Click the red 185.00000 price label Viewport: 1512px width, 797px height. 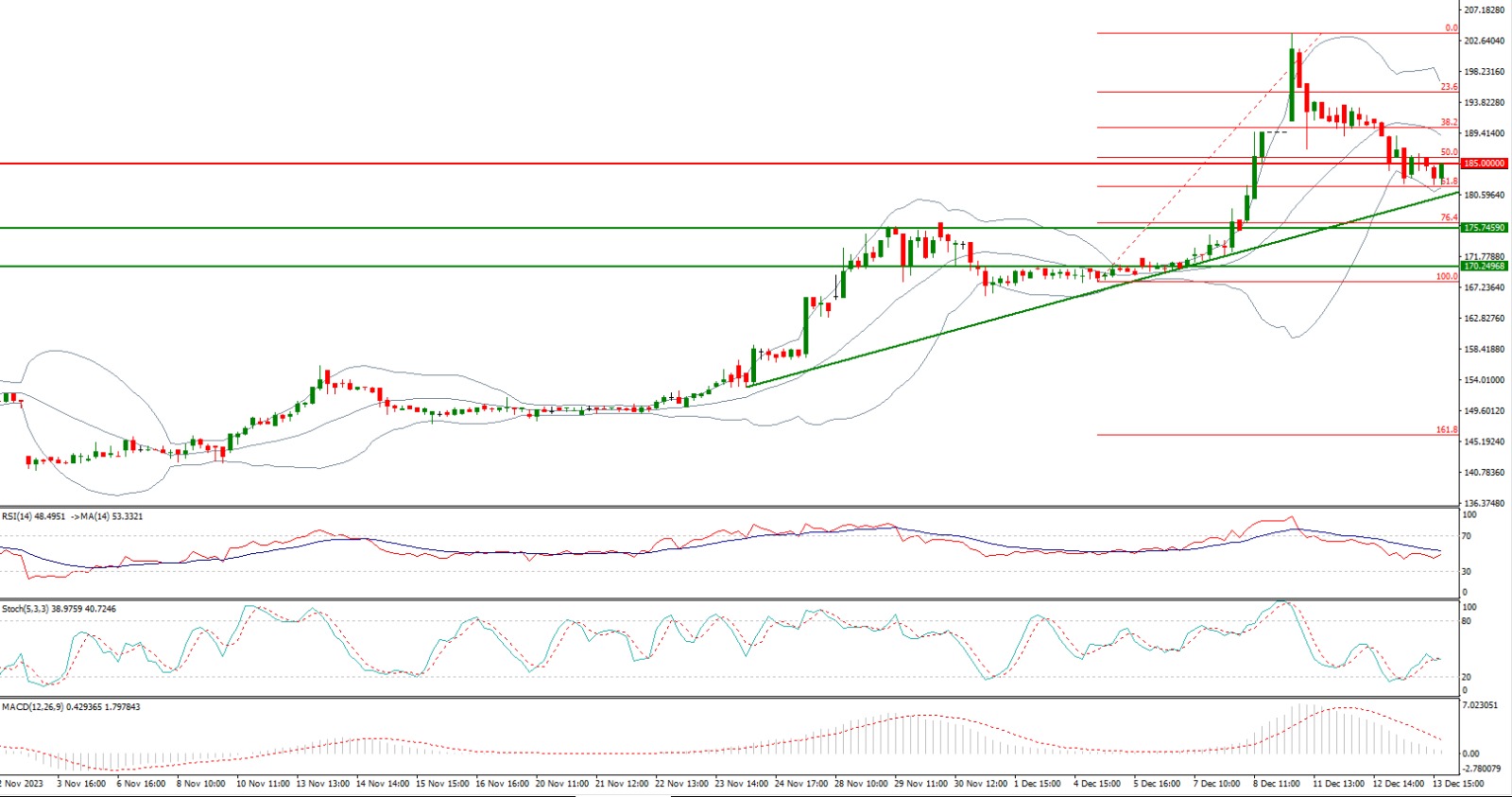[x=1484, y=164]
